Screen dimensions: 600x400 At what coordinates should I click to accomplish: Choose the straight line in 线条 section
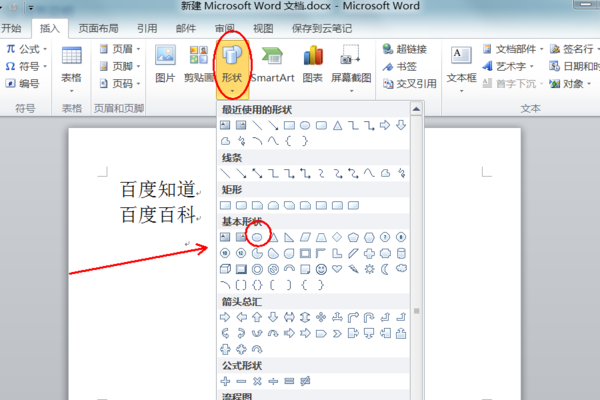(x=225, y=173)
